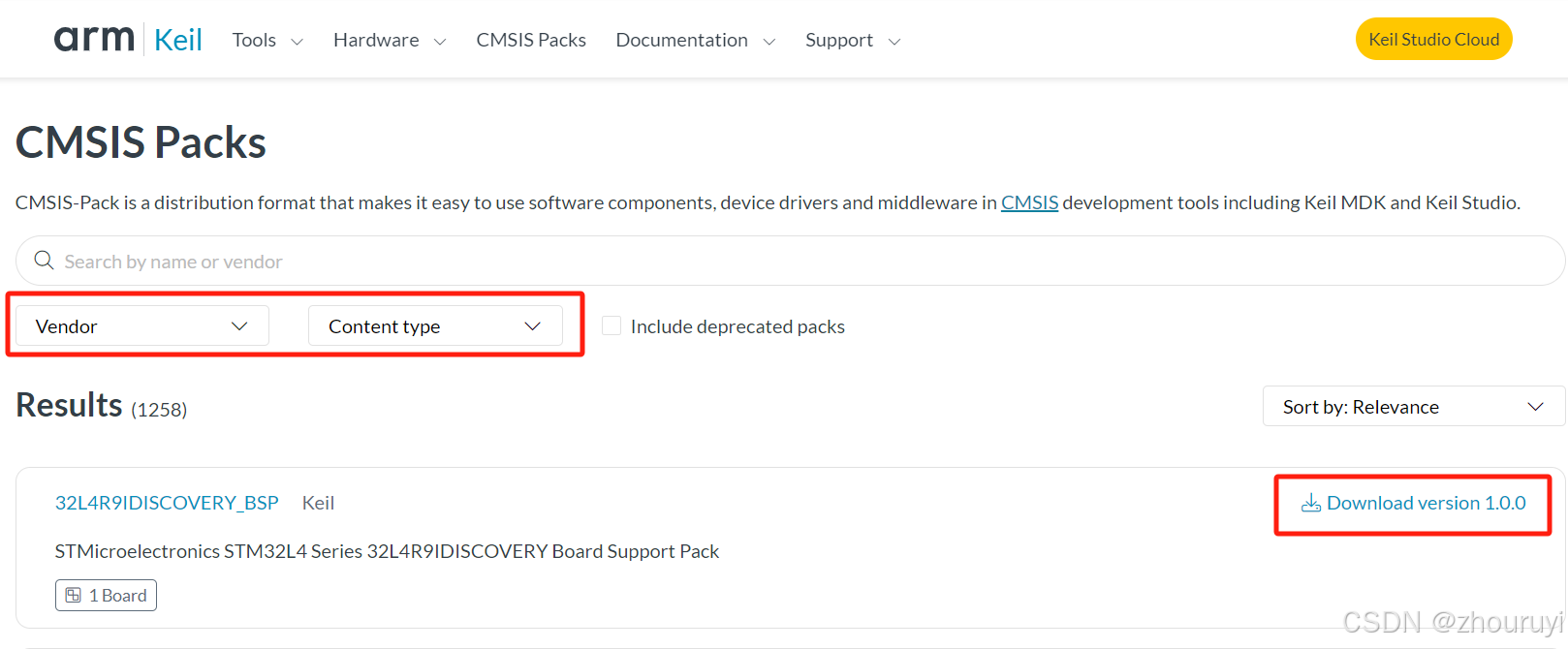Click the arm logo
The width and height of the screenshot is (1568, 649).
(x=94, y=39)
